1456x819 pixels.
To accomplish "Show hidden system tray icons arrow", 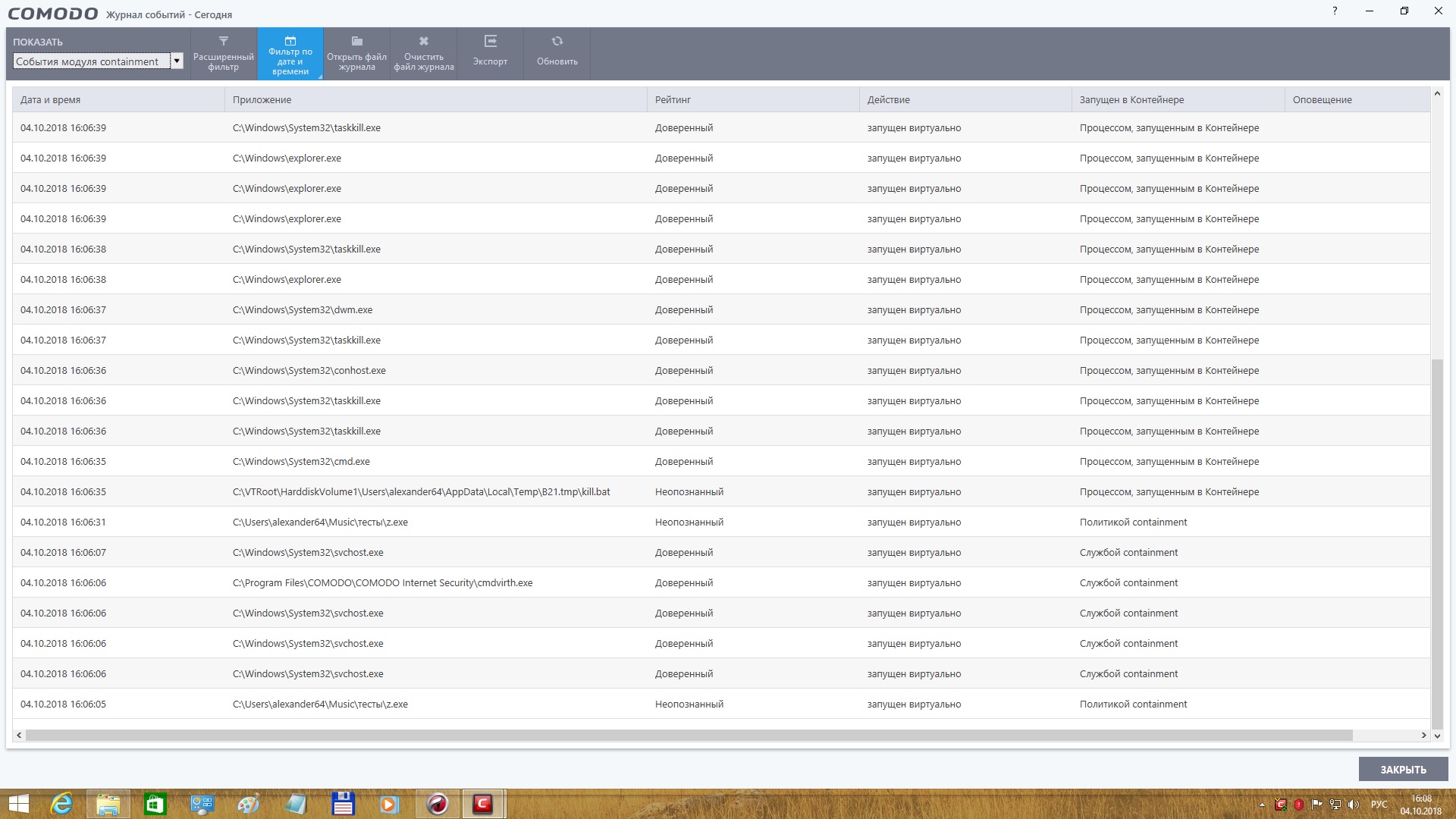I will coord(1262,805).
